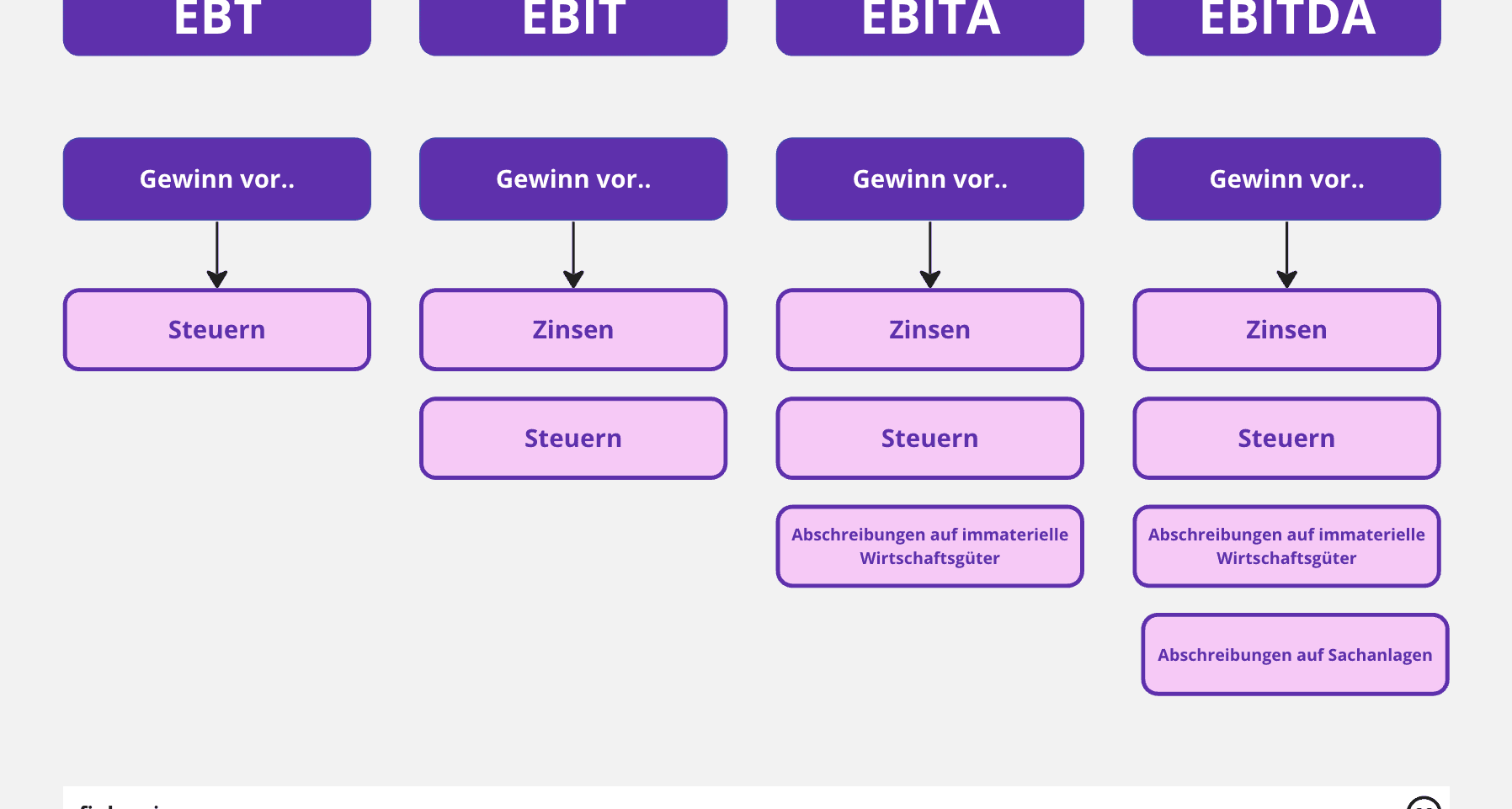Viewport: 1512px width, 809px height.
Task: Click the Abschreibungen auf Sachanlagen box
Action: [1295, 655]
